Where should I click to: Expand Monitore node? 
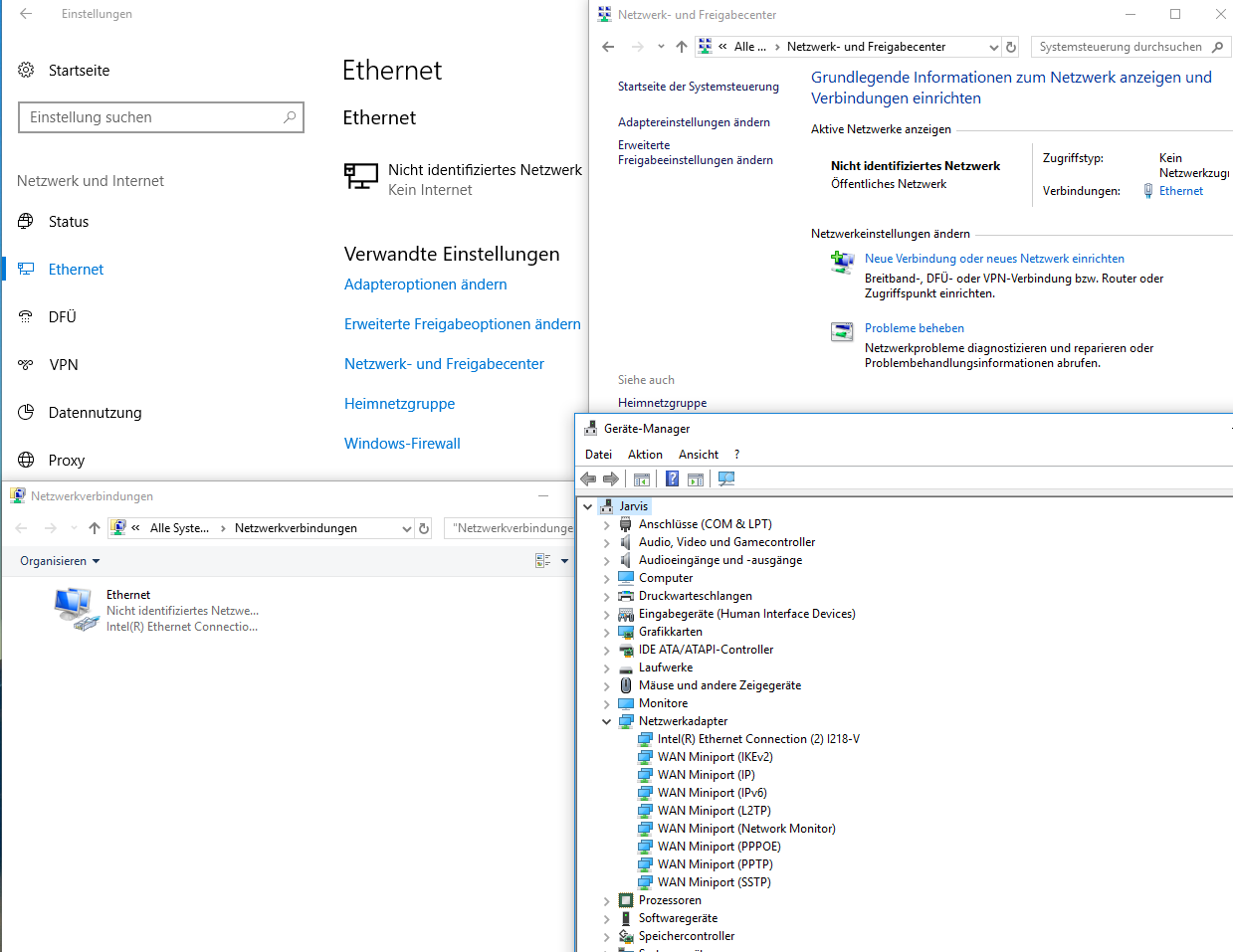[x=607, y=703]
